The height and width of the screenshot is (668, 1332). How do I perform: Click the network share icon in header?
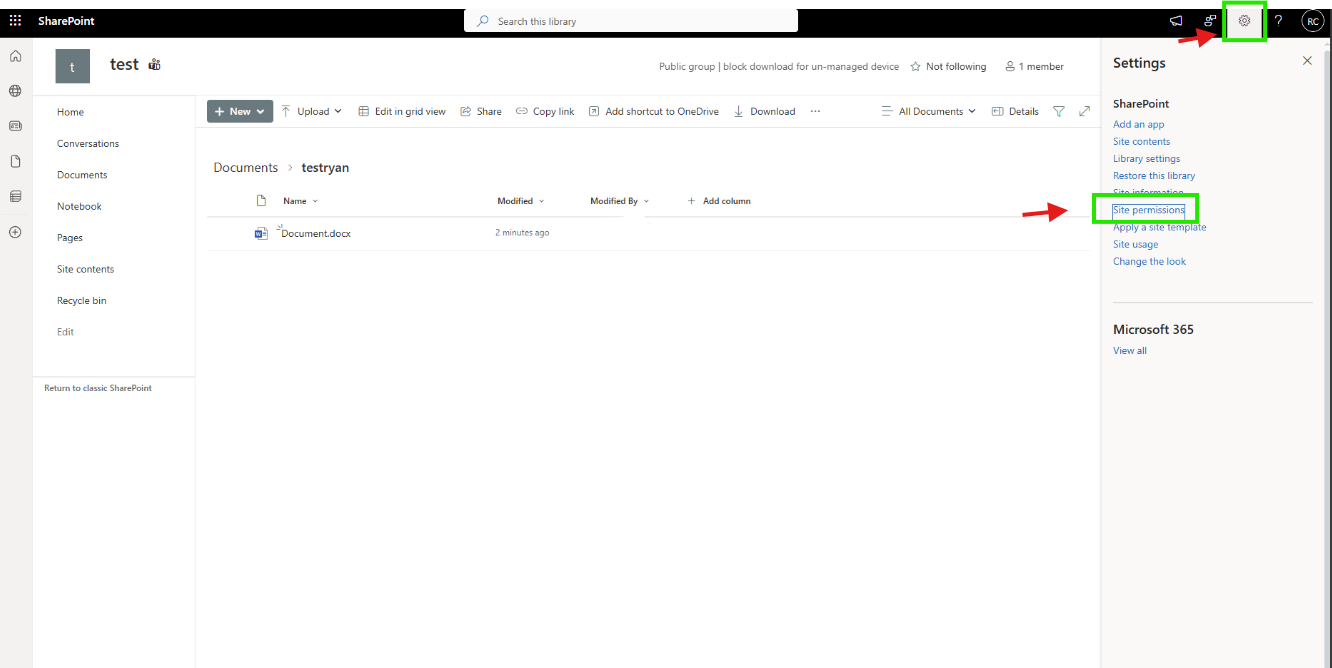1210,20
